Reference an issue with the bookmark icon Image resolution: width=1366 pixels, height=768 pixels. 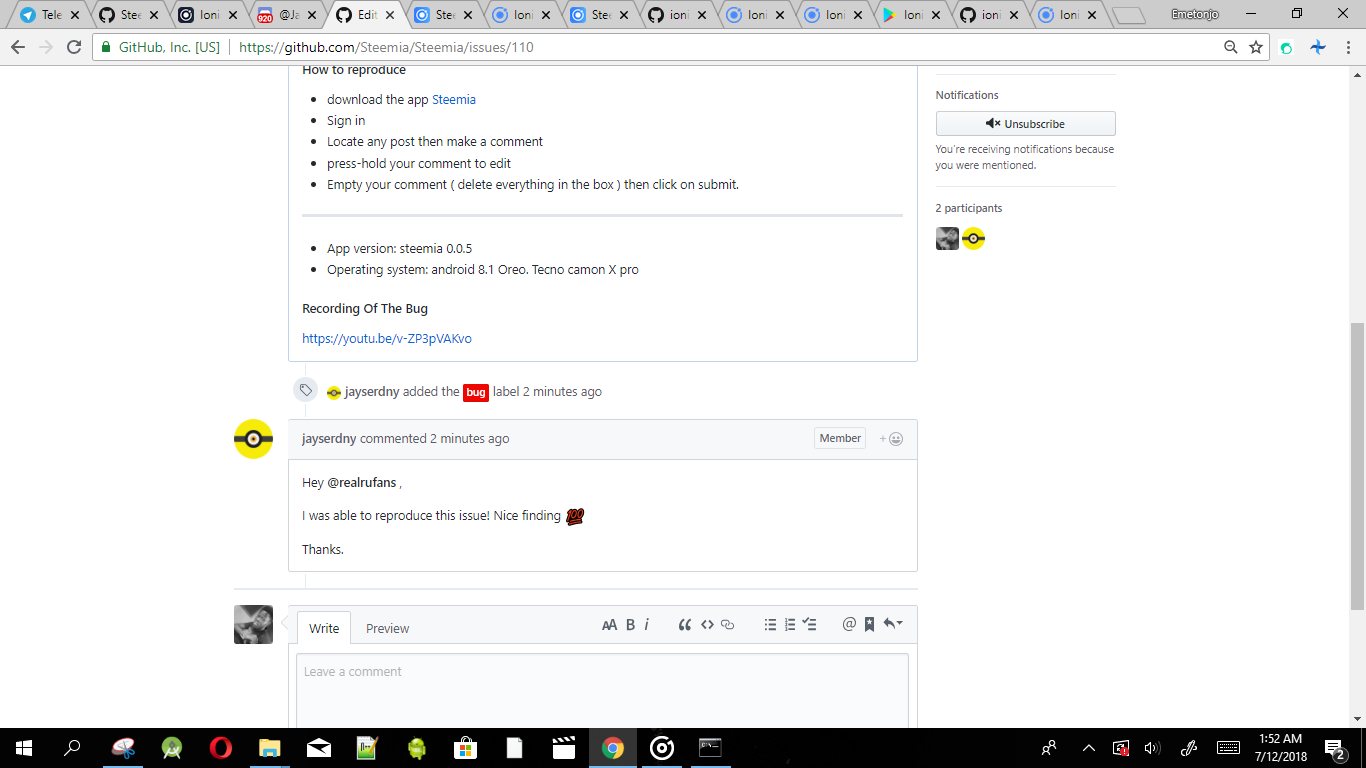pyautogui.click(x=870, y=625)
